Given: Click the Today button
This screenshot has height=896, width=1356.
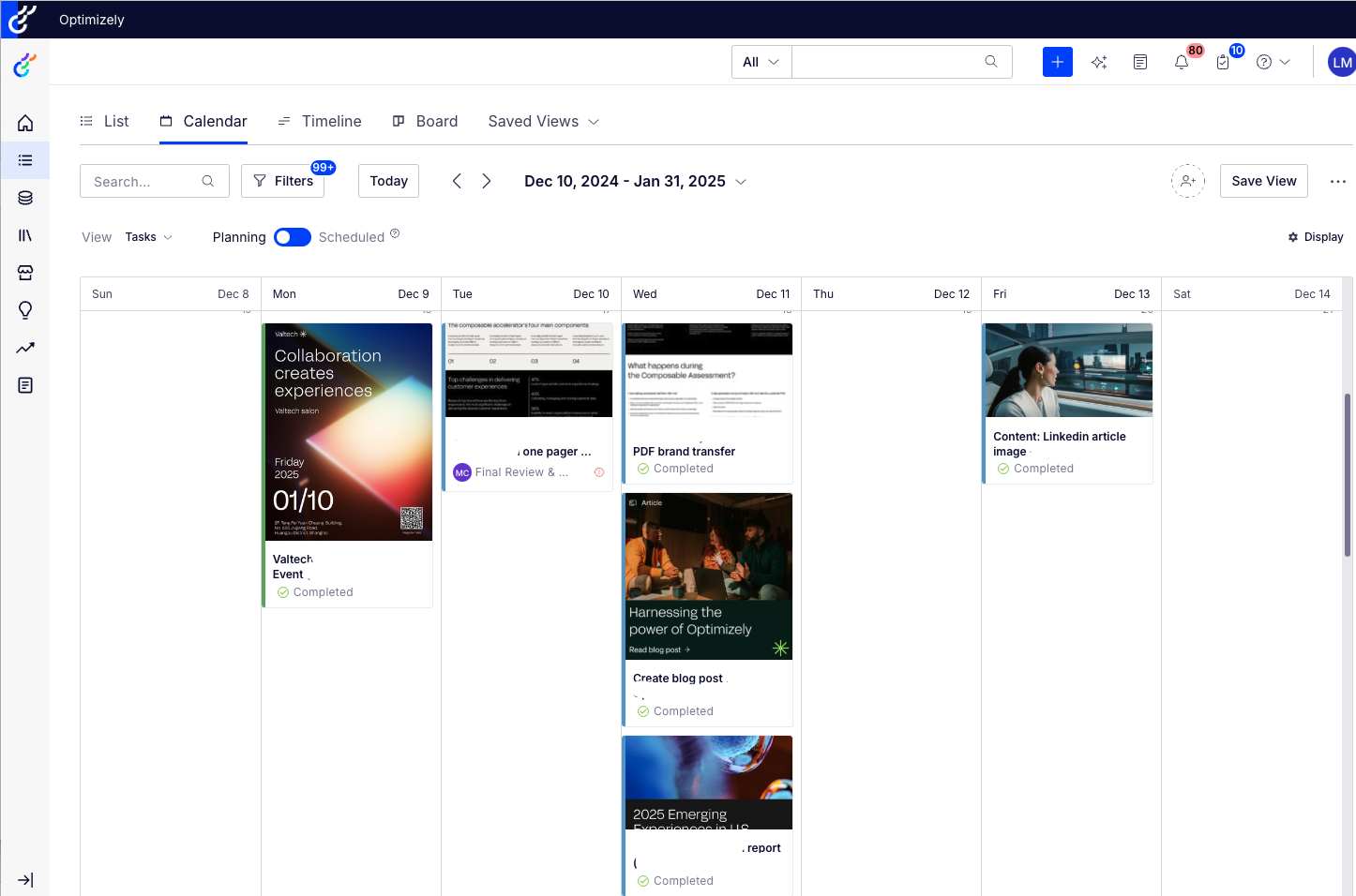Looking at the screenshot, I should (388, 181).
